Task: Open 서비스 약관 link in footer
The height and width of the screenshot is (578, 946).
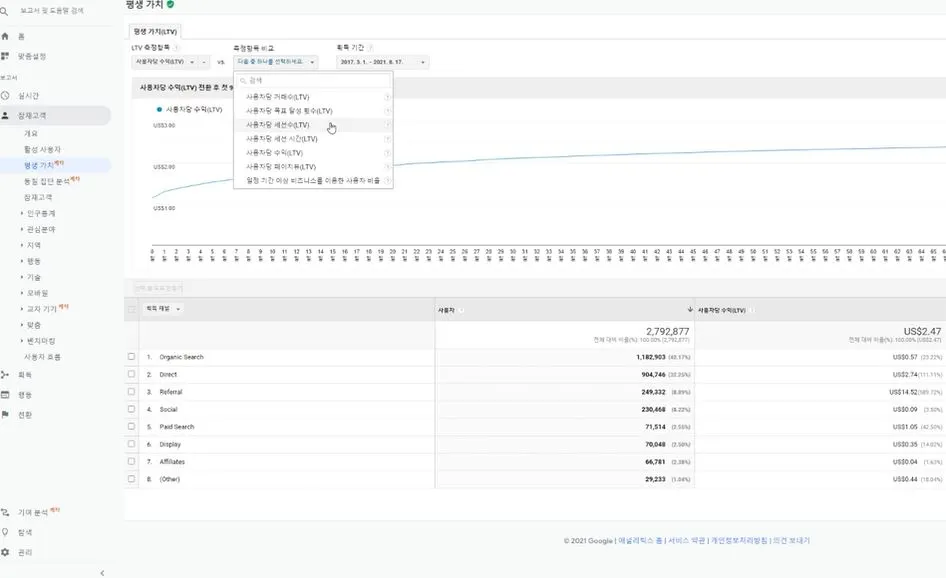Action: pyautogui.click(x=686, y=541)
